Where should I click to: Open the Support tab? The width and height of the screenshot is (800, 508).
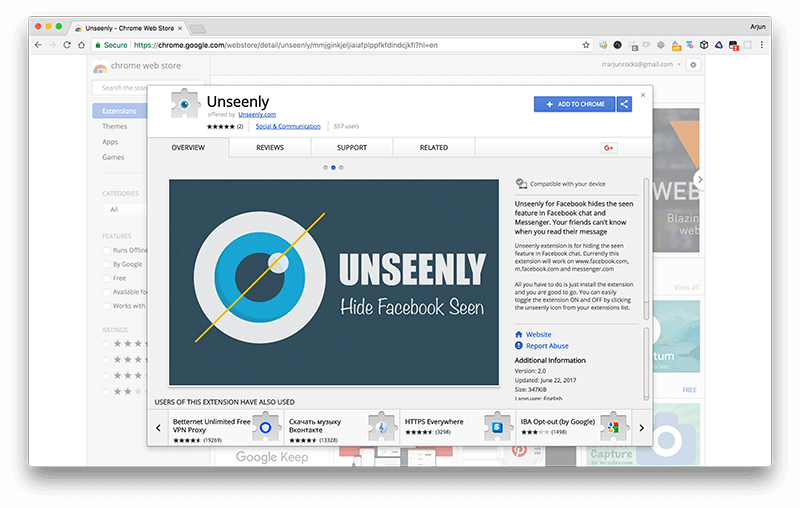352,148
